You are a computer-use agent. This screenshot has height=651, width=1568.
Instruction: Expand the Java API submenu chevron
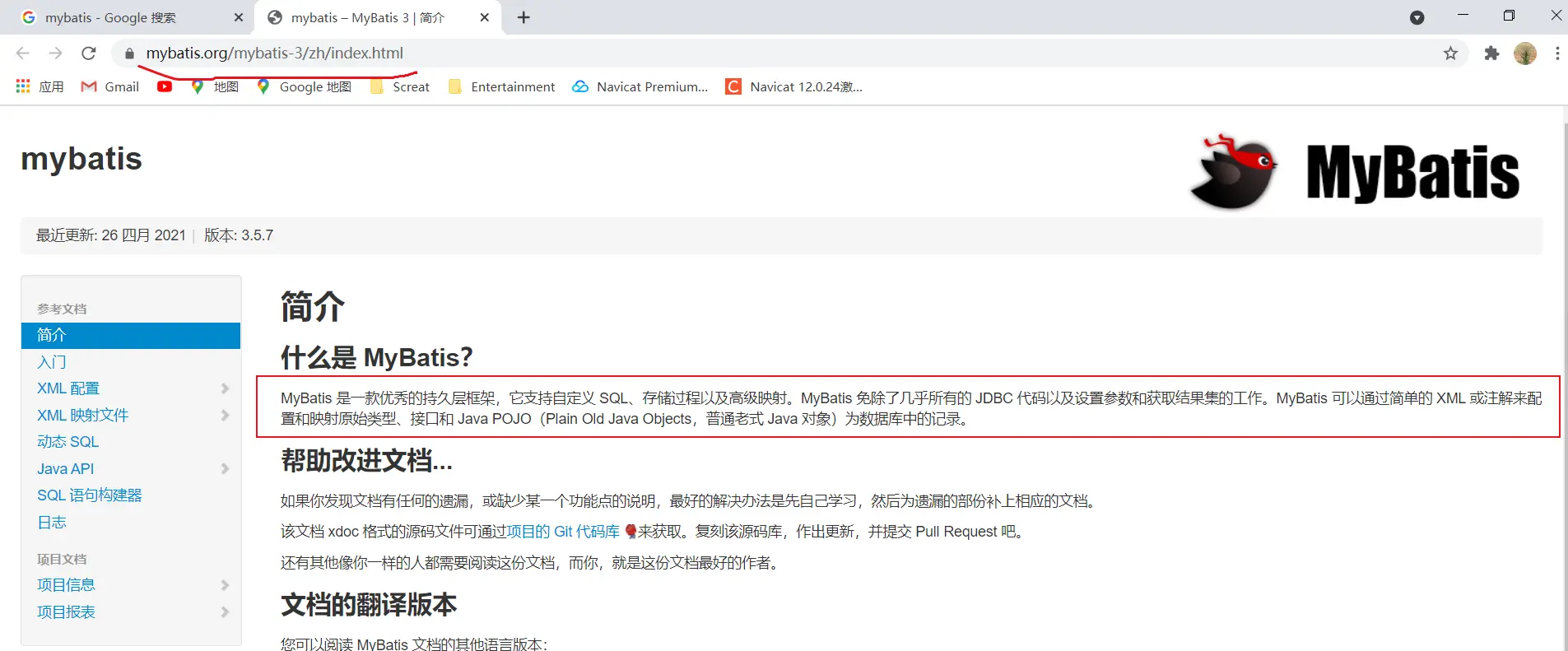click(225, 469)
